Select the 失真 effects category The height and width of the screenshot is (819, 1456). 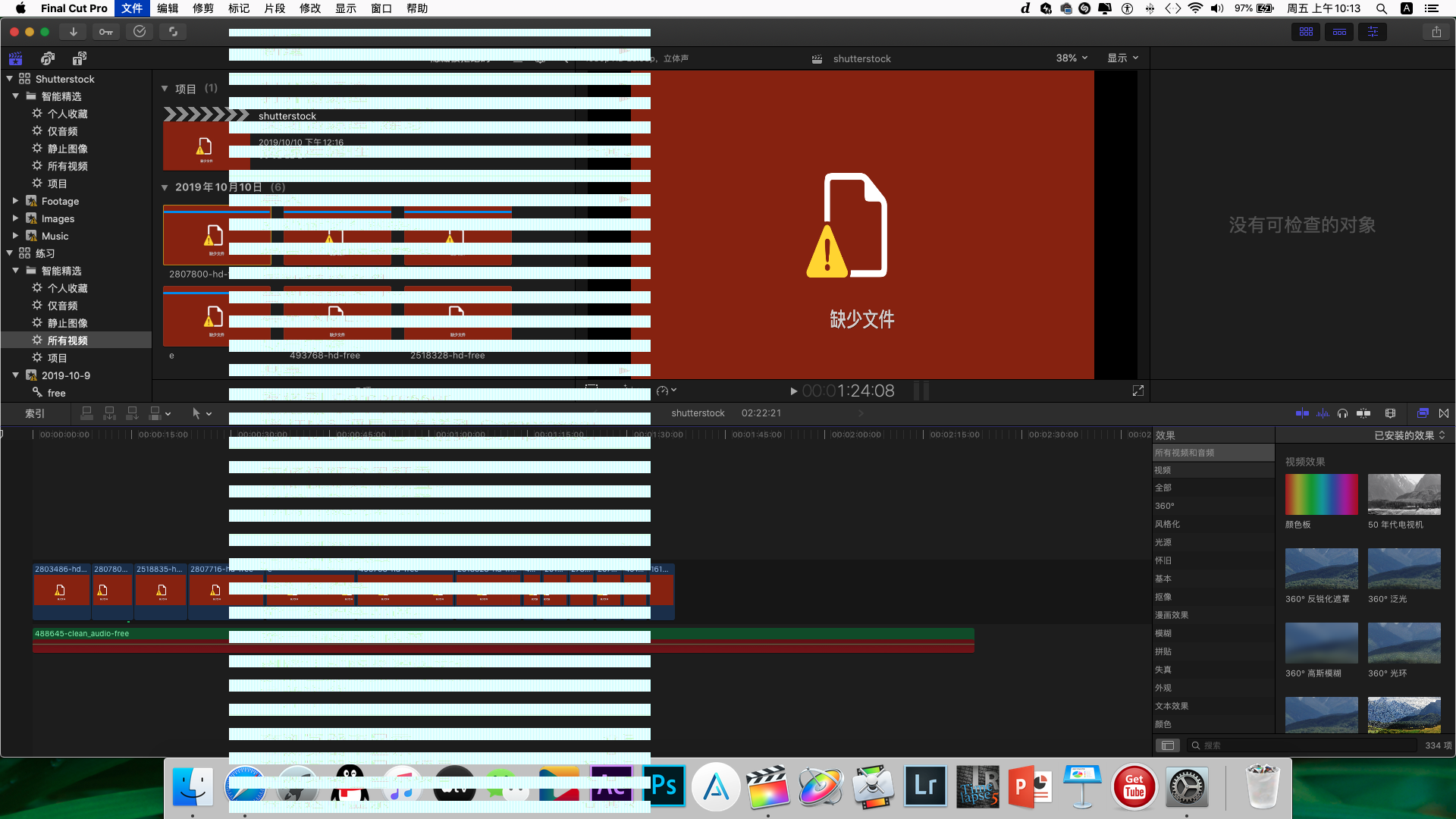[x=1163, y=670]
